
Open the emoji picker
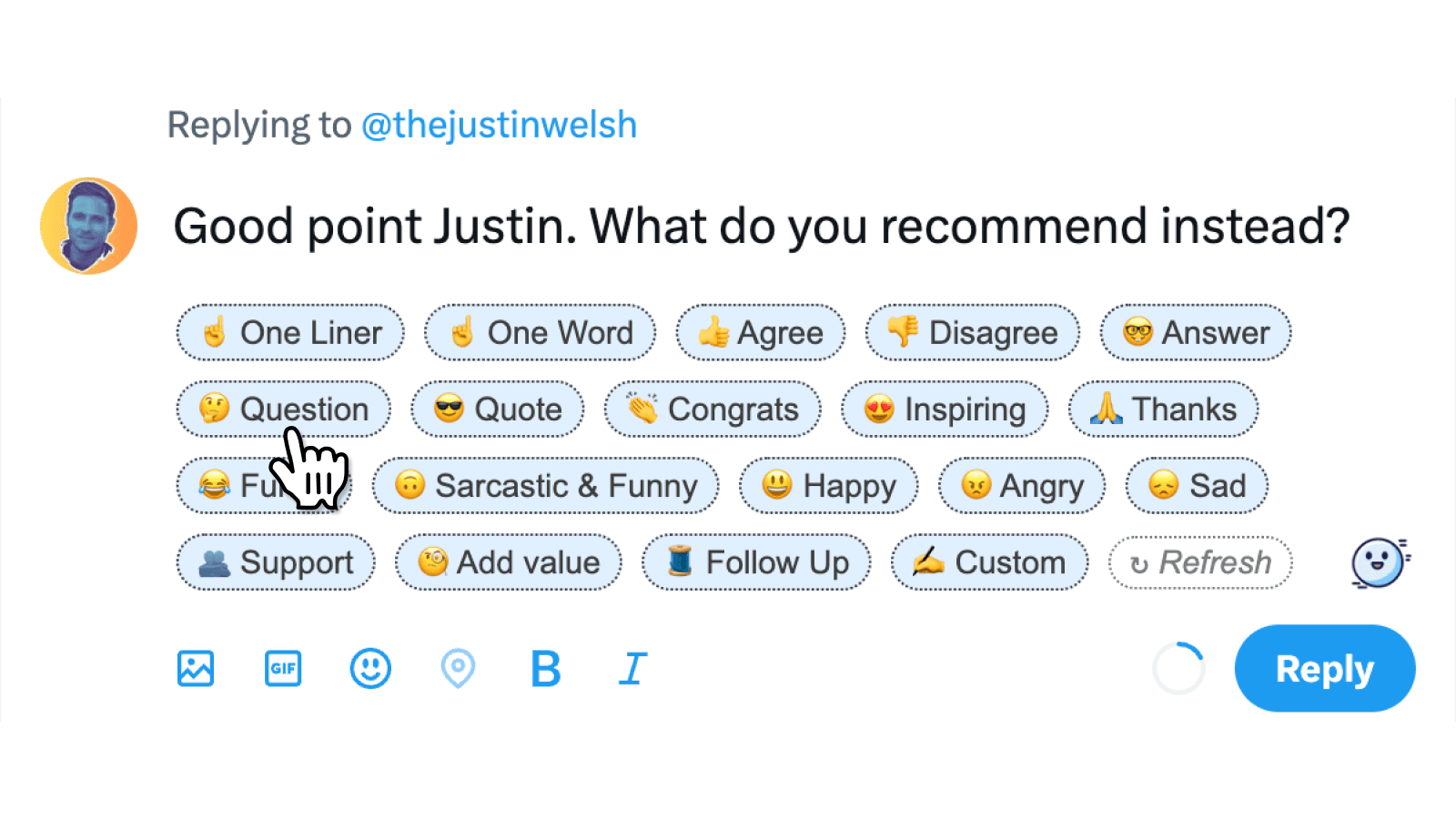coord(369,669)
